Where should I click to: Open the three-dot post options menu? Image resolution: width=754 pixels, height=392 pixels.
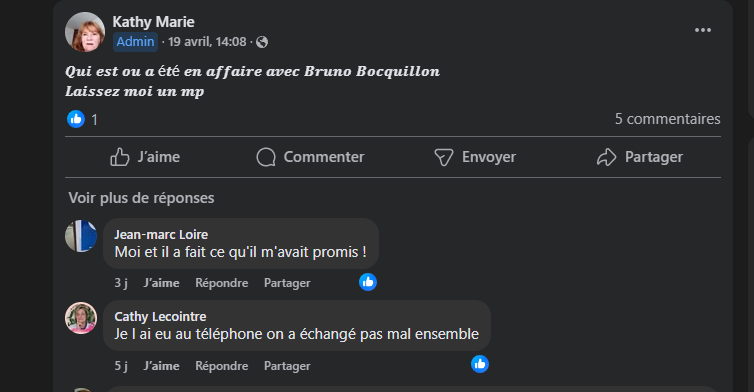pyautogui.click(x=703, y=30)
